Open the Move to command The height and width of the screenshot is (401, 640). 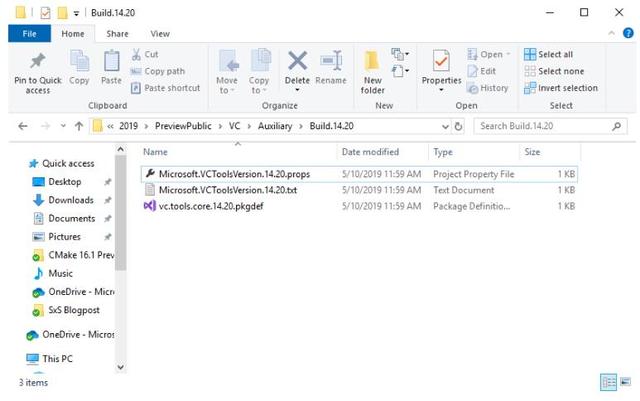227,71
